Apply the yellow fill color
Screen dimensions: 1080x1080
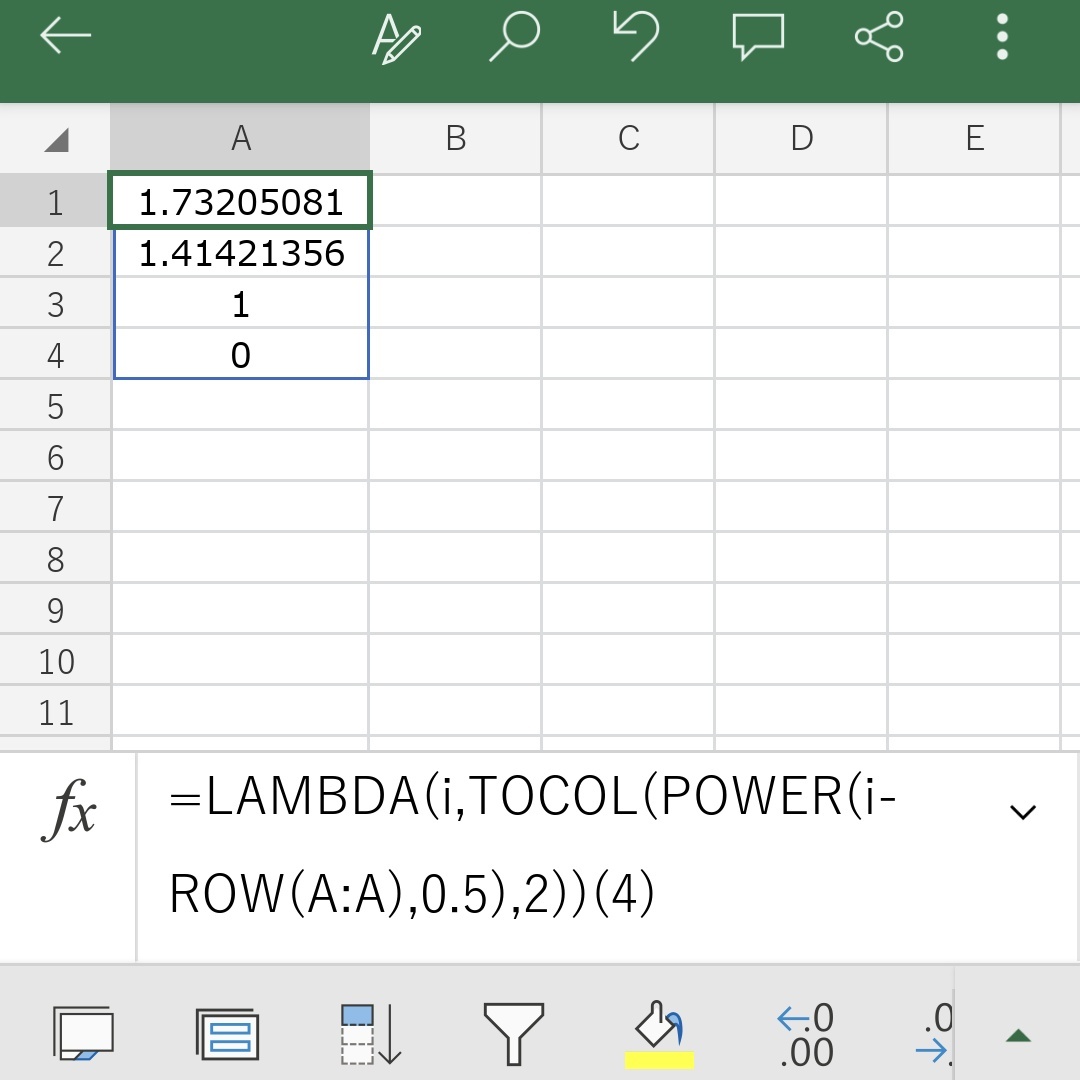(x=659, y=1034)
